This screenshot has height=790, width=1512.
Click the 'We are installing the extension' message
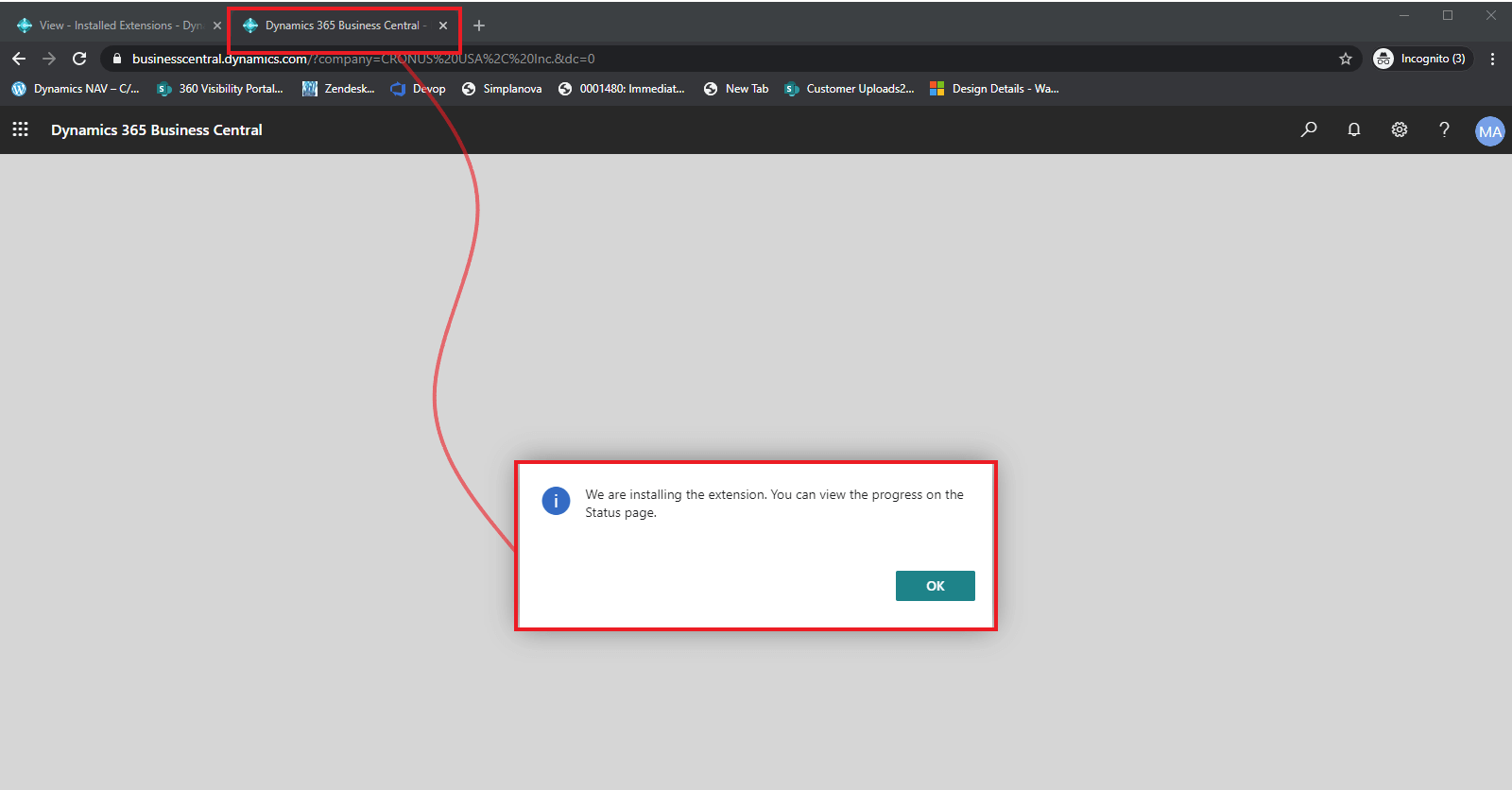coord(774,504)
